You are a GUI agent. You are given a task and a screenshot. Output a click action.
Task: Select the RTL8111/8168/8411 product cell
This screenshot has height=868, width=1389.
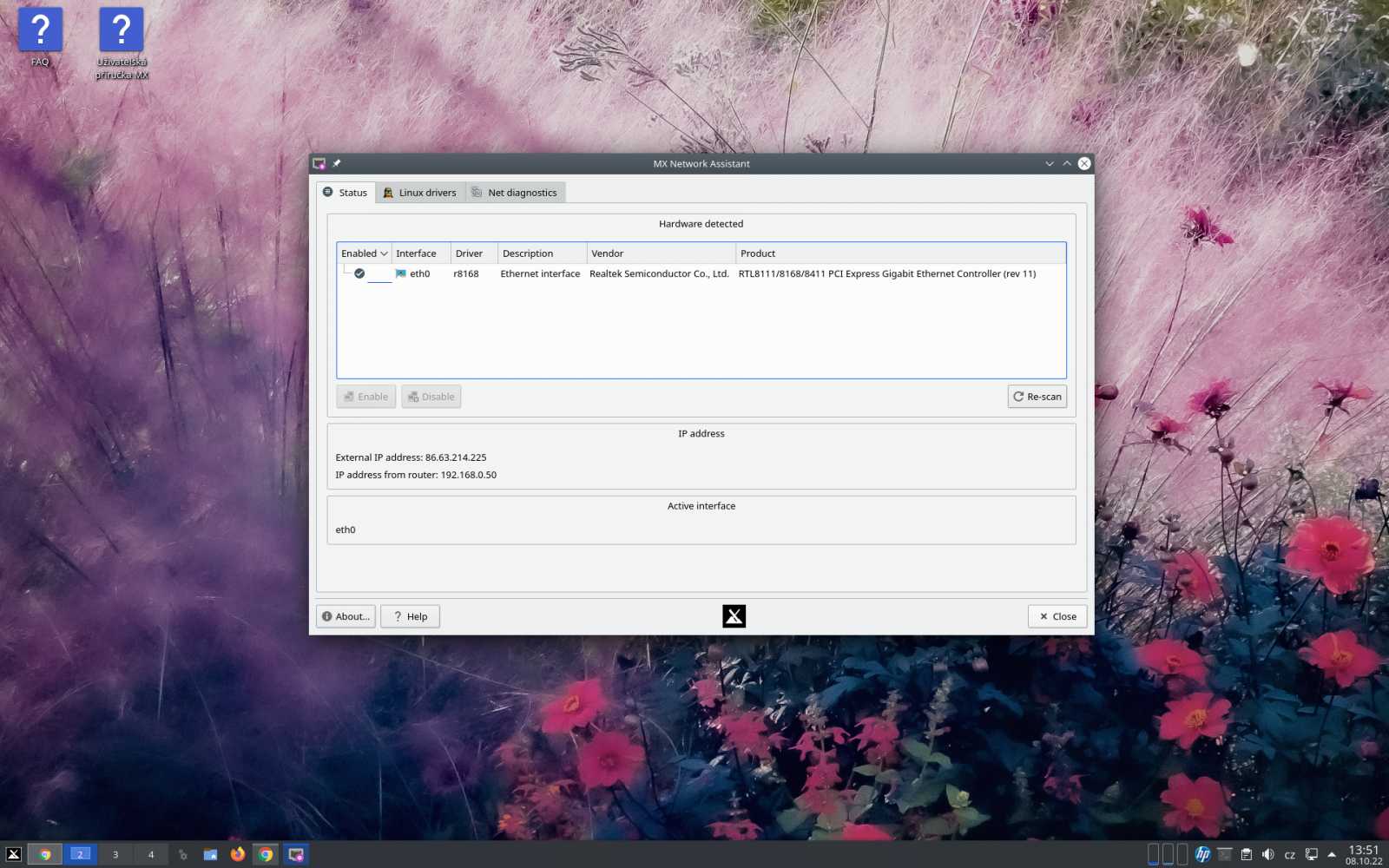[887, 273]
